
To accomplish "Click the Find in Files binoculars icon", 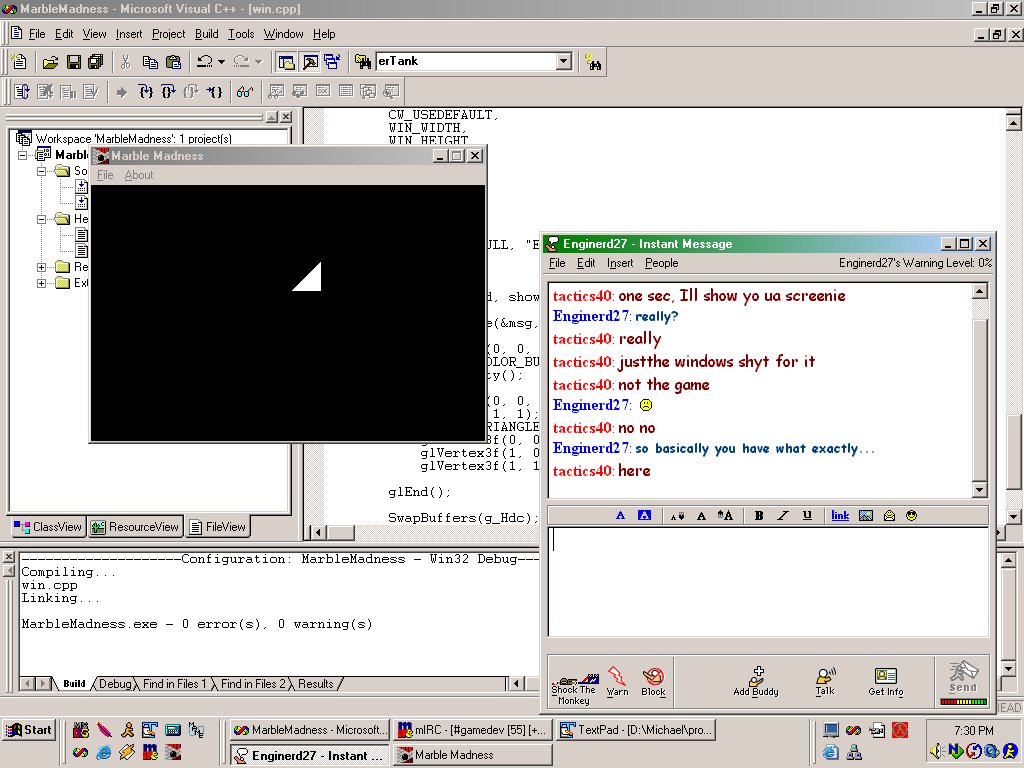I will (362, 62).
